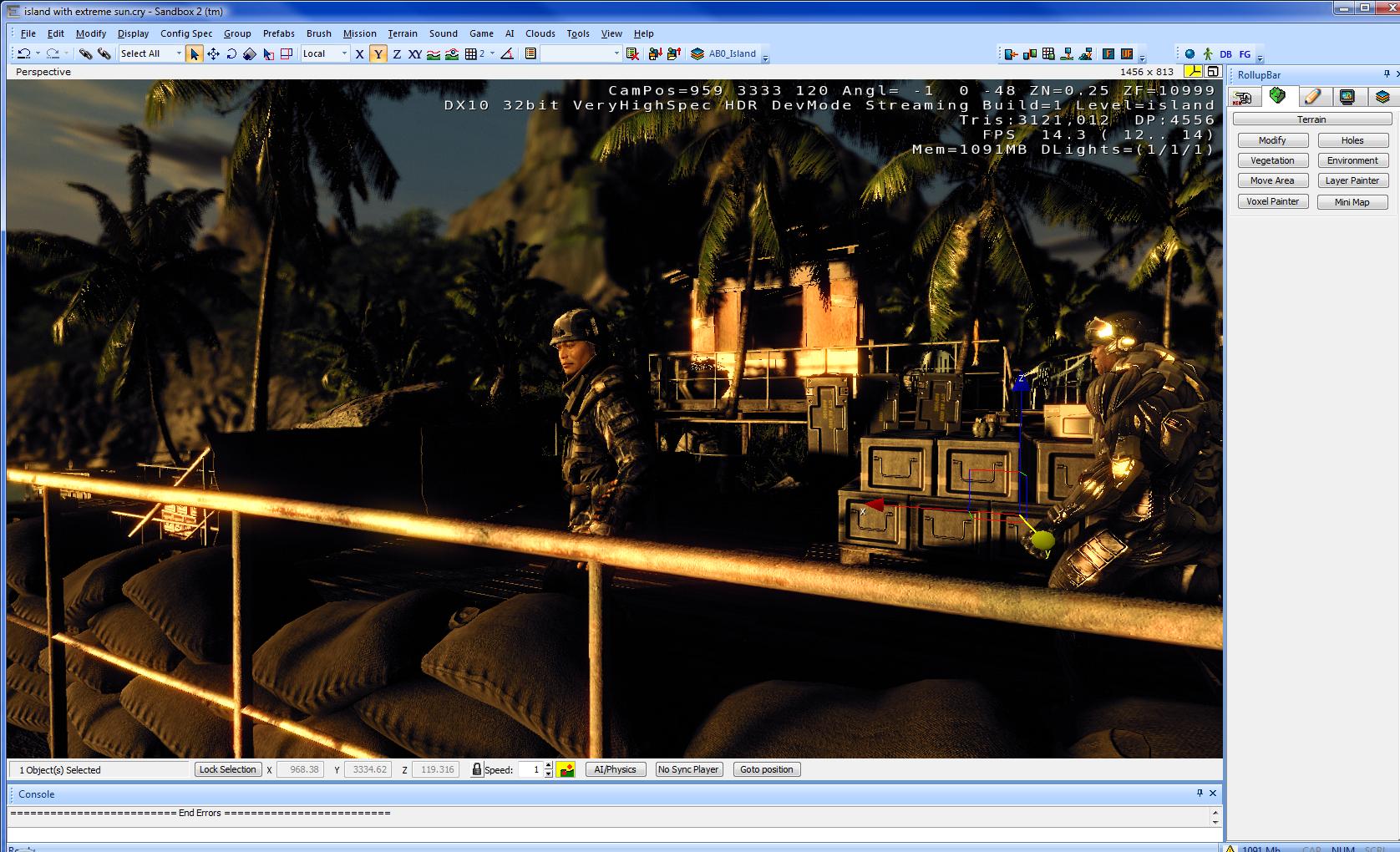Click the Layer Painter button
This screenshot has width=1400, height=852.
point(1352,180)
